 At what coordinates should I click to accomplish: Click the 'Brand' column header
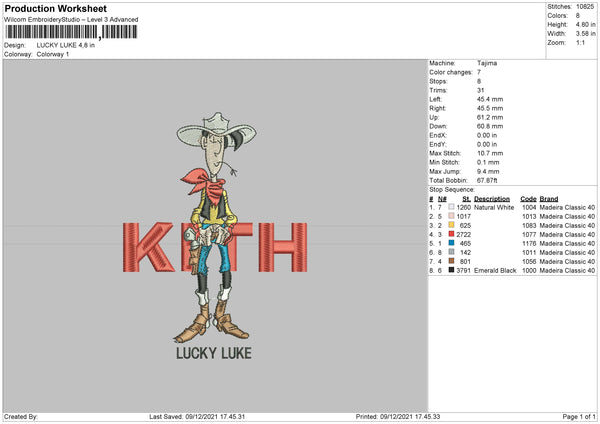point(549,199)
